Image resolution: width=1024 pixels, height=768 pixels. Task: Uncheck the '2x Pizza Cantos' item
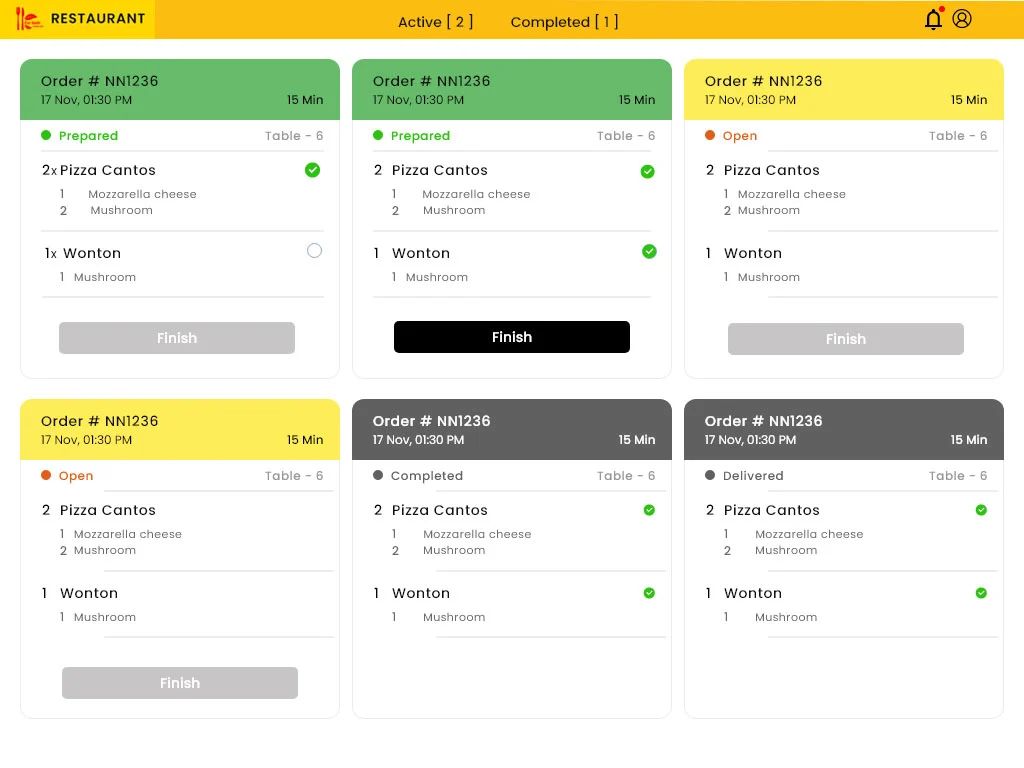tap(312, 170)
